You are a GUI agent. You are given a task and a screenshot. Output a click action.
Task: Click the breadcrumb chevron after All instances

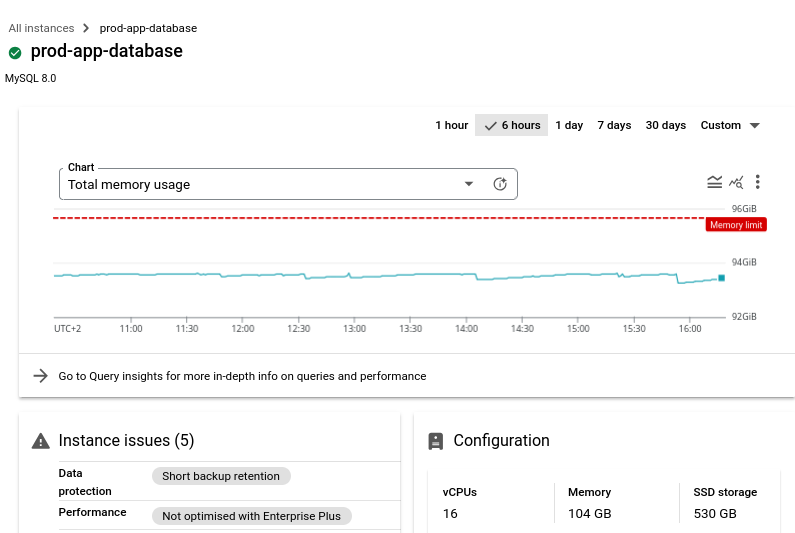(x=86, y=28)
